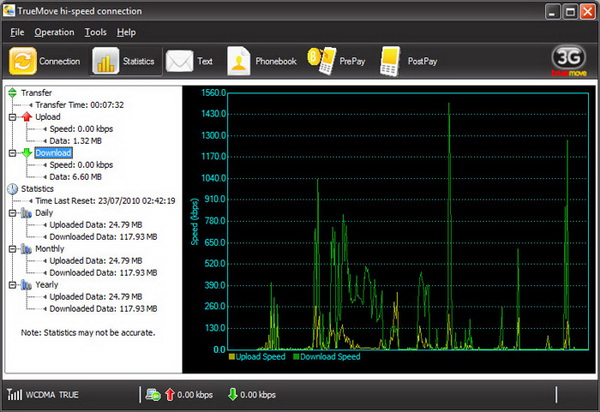Click the Text toolbar label

[x=205, y=61]
